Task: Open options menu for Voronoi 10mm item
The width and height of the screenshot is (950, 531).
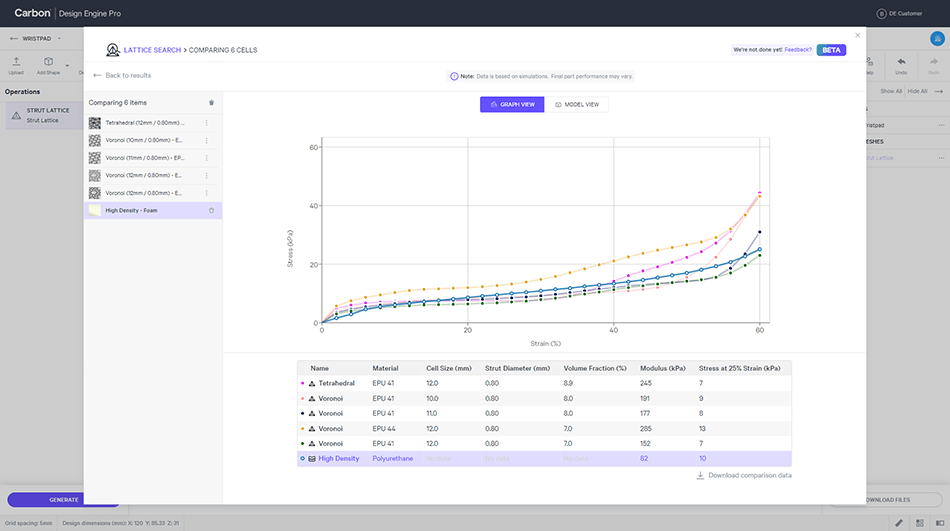Action: [x=207, y=141]
